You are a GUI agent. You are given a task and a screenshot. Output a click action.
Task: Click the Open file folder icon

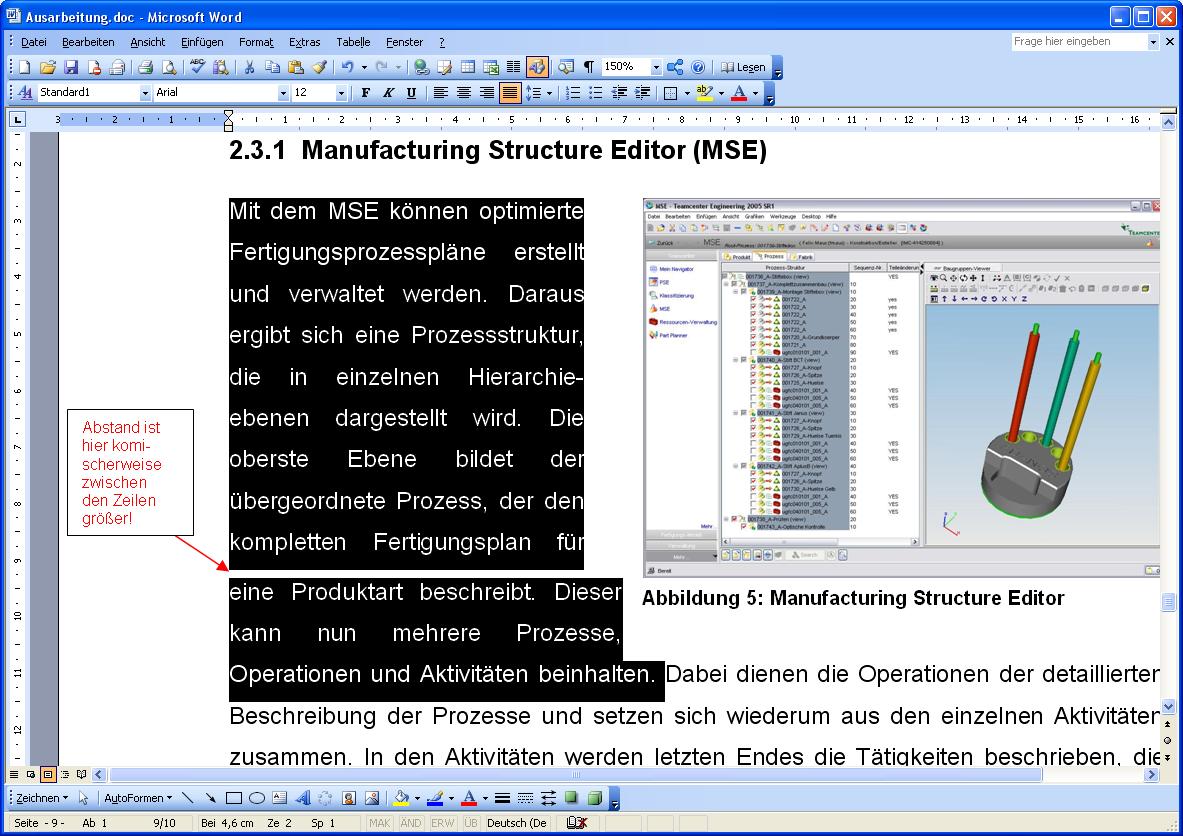[x=48, y=68]
